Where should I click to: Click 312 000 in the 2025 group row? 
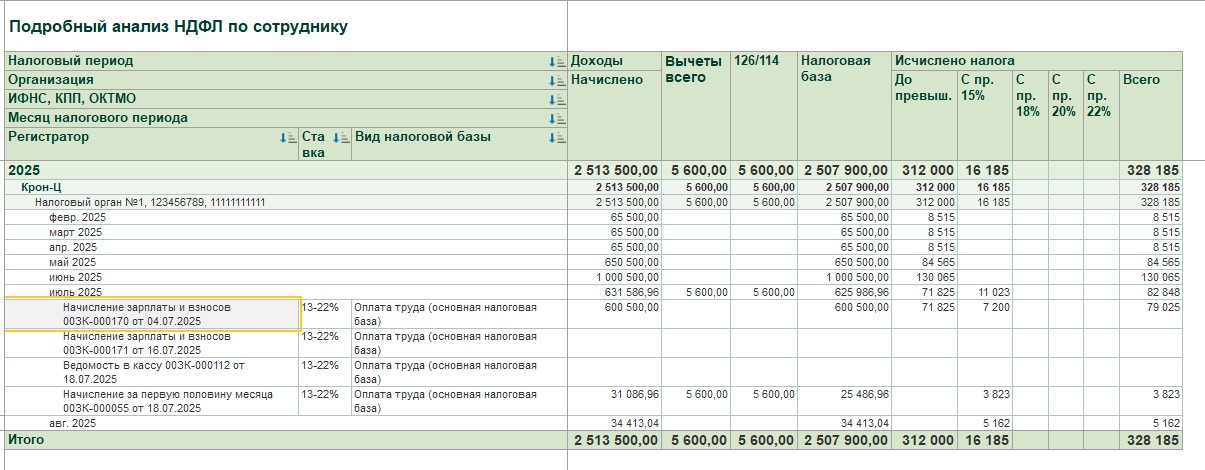click(x=927, y=171)
